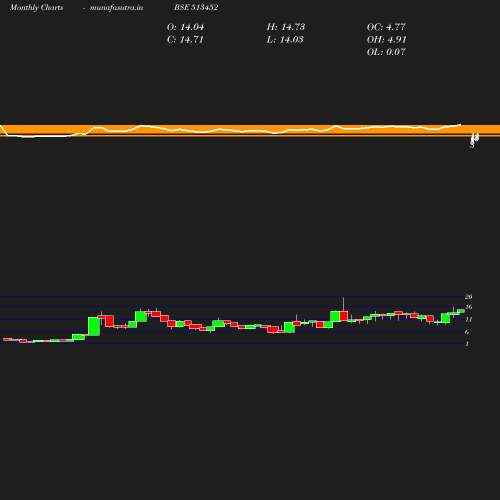Click the tall green candle near the start of the rally
Image resolution: width=500 pixels, height=500 pixels.
pyautogui.click(x=94, y=326)
